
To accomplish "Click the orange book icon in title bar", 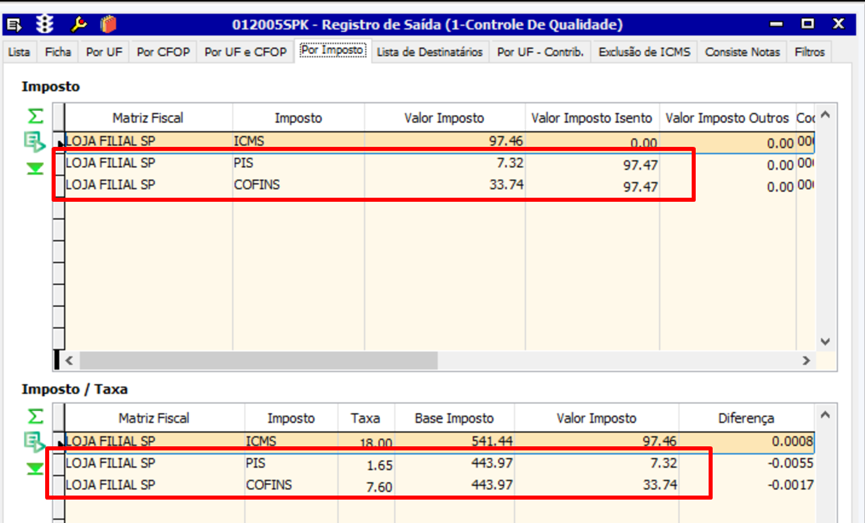I will (x=109, y=24).
